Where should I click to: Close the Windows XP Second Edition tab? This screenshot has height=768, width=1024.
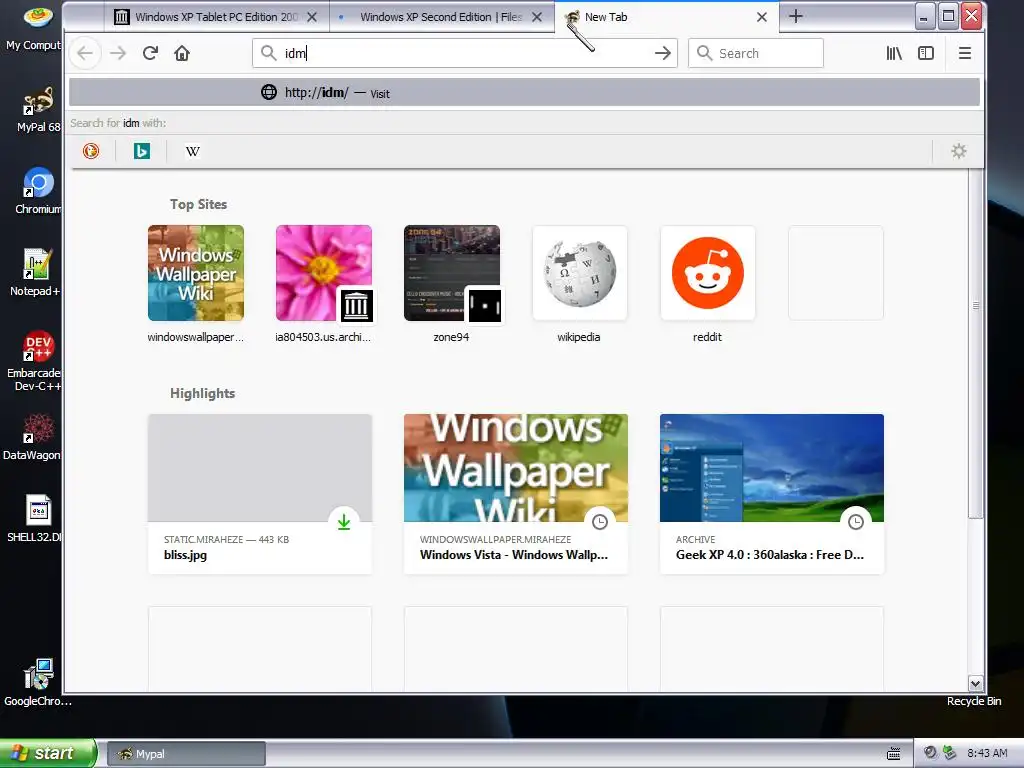(537, 17)
